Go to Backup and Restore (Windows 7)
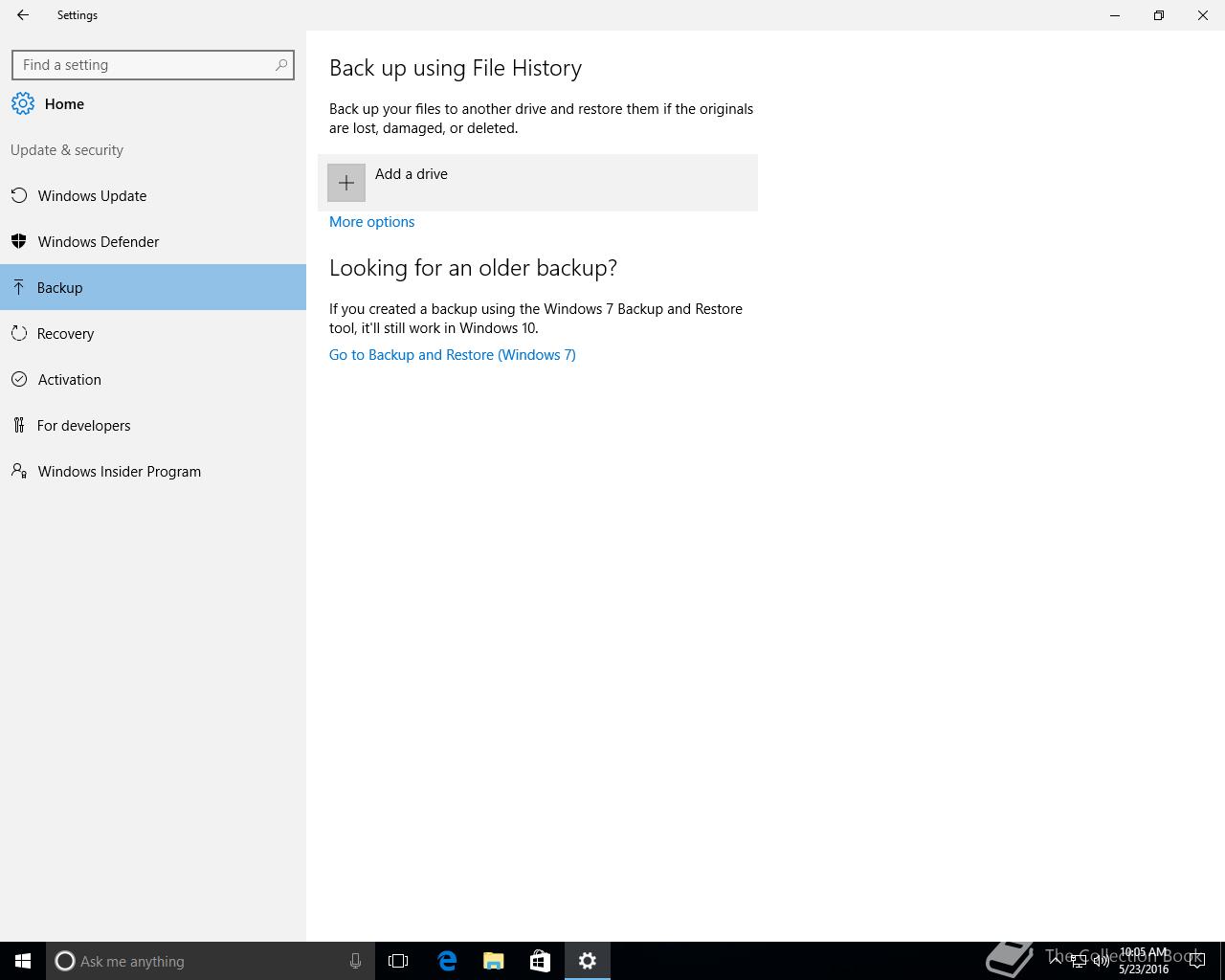 tap(453, 355)
